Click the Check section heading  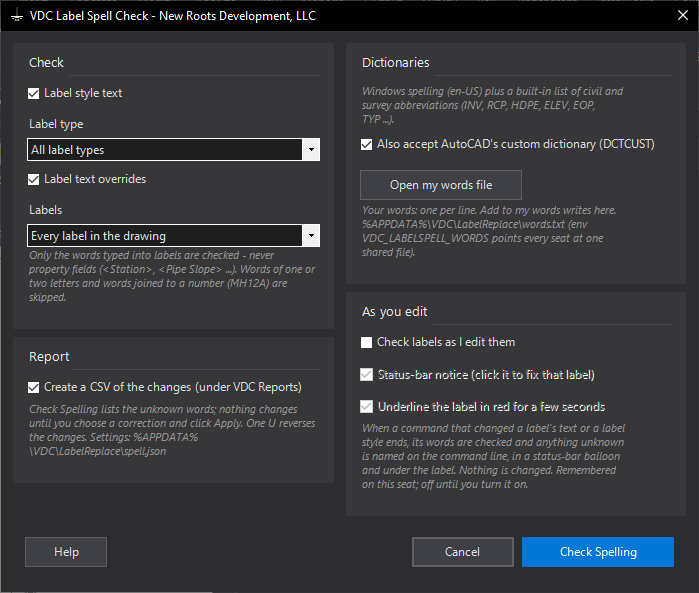(46, 62)
